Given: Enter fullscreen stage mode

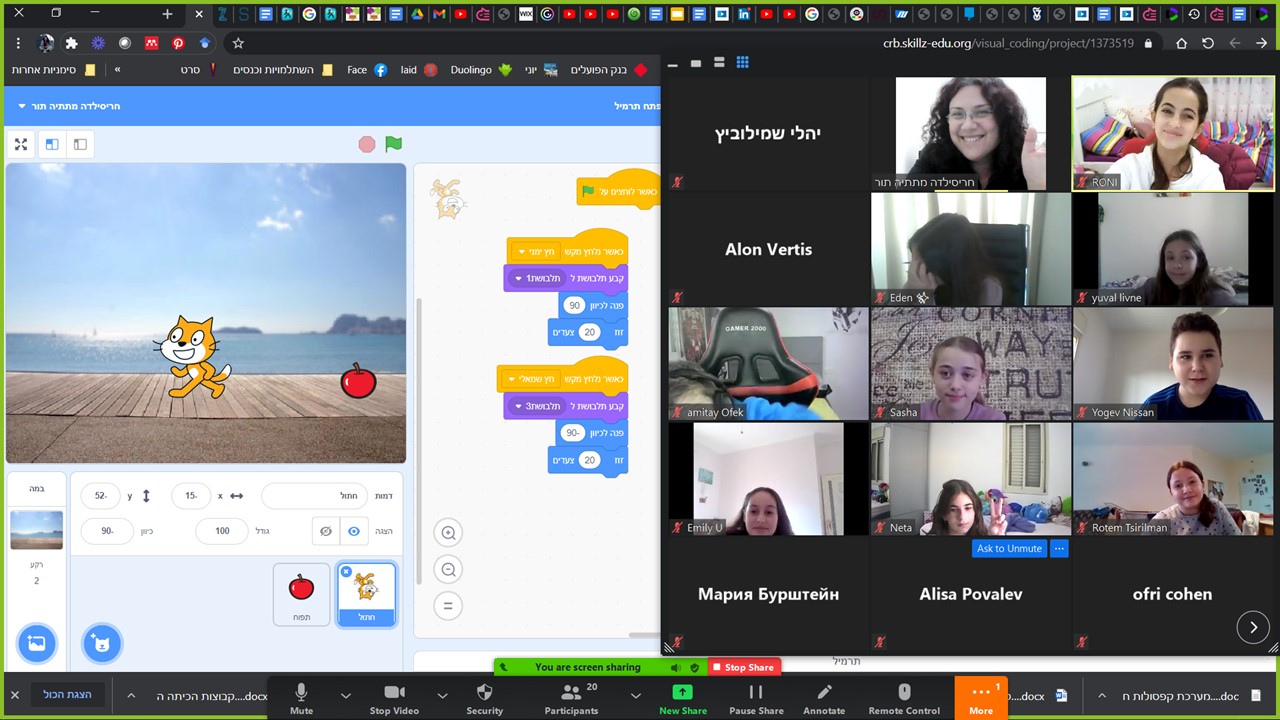Looking at the screenshot, I should point(21,144).
